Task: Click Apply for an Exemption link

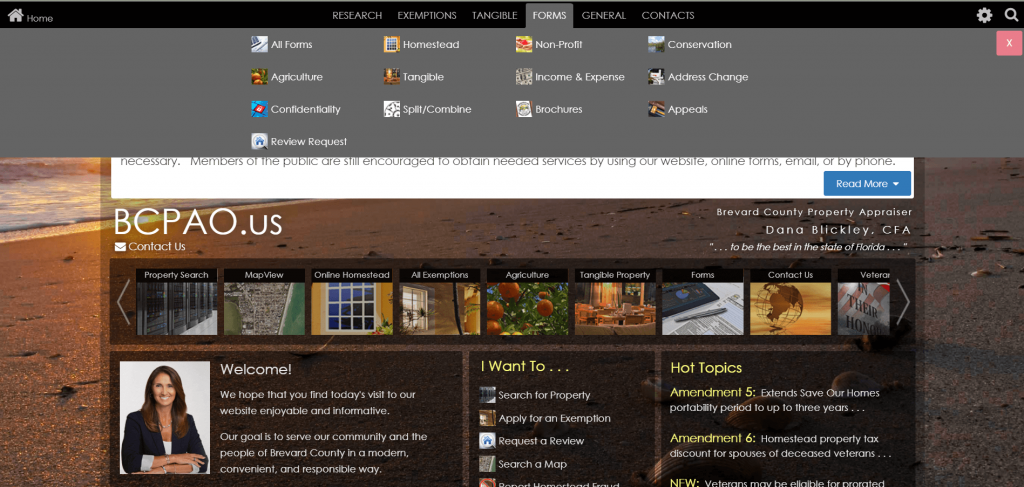Action: point(554,418)
